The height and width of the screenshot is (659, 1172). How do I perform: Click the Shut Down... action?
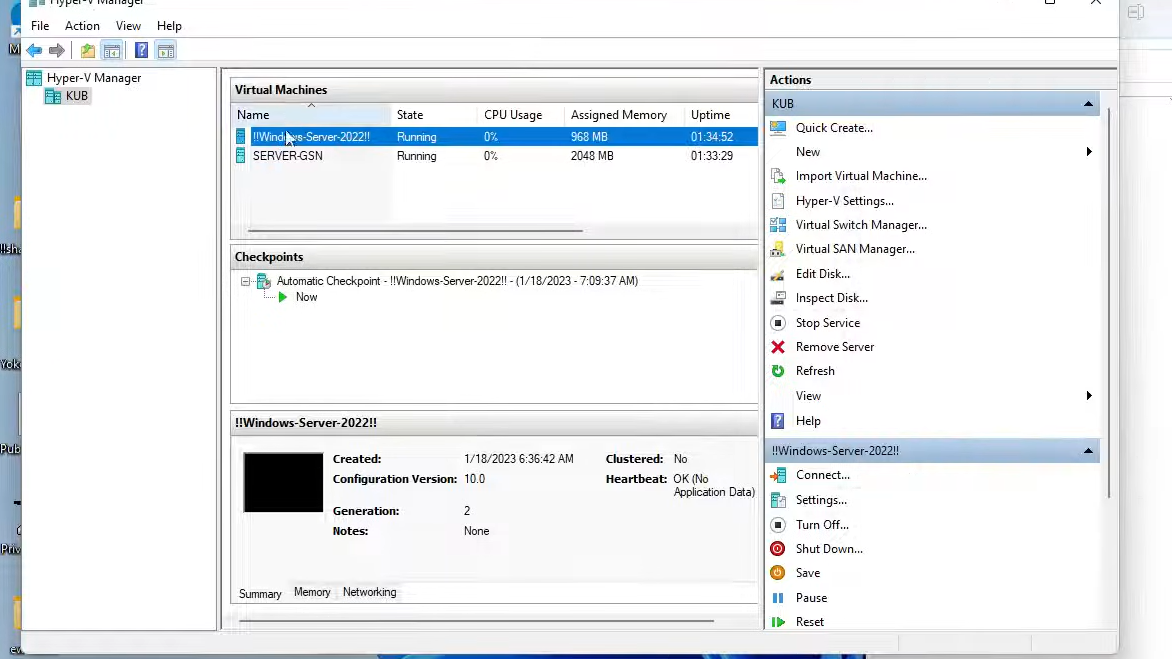(829, 549)
